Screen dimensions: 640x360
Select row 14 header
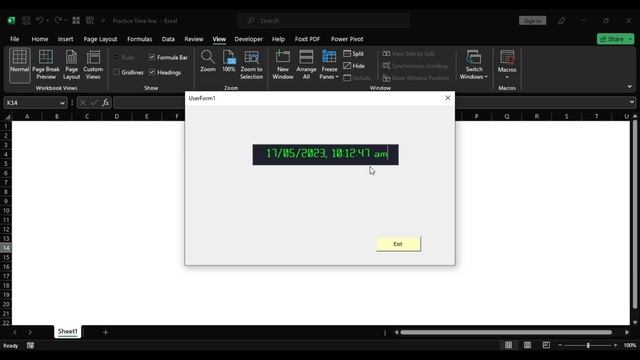pos(6,248)
